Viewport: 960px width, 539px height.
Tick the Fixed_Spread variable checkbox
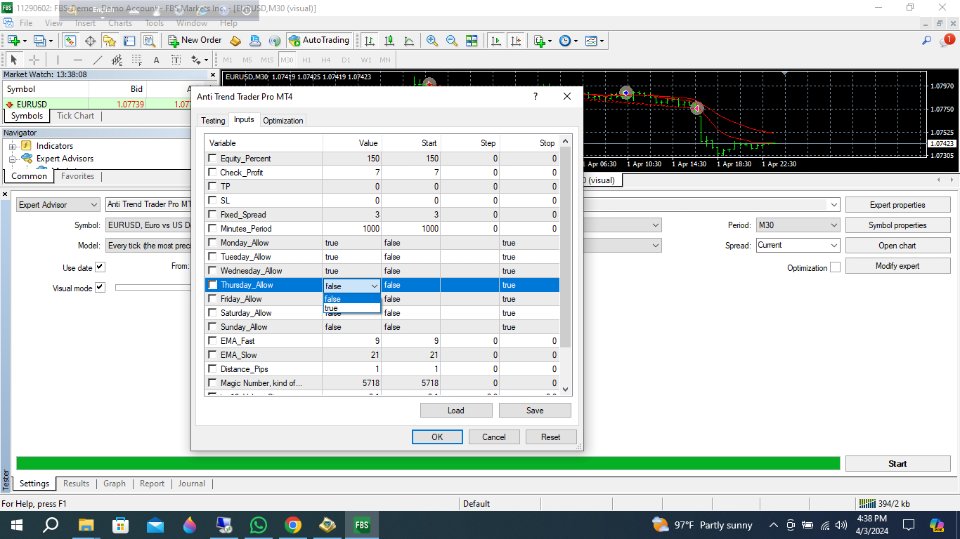212,214
